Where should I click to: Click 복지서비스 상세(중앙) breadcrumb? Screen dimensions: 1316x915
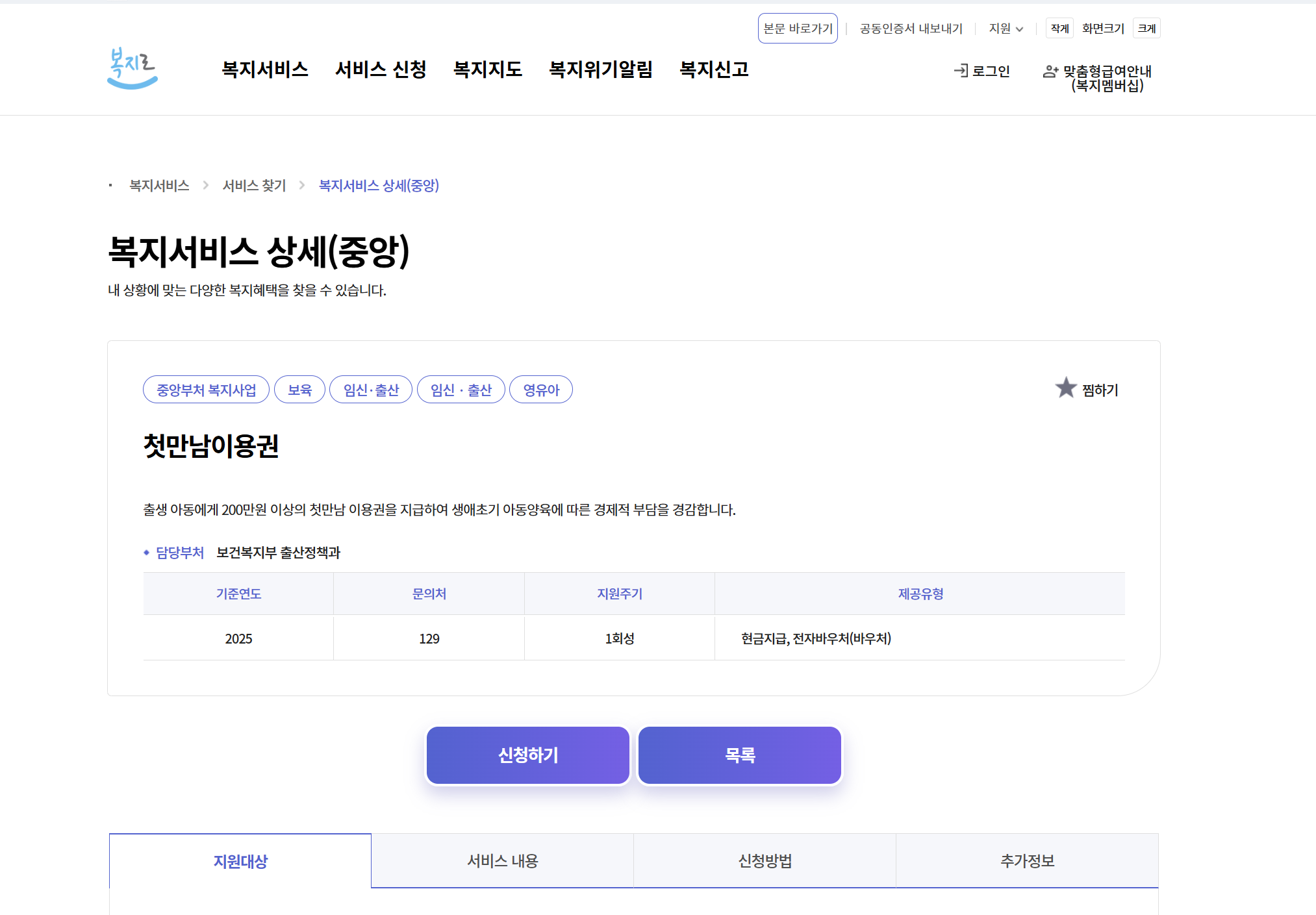(x=379, y=186)
